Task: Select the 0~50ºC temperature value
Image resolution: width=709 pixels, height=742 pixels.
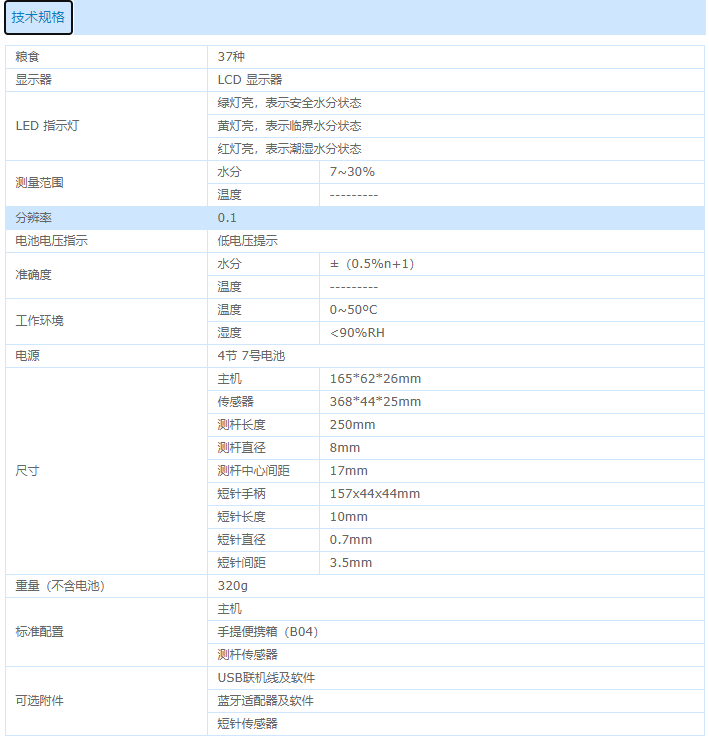Action: pyautogui.click(x=353, y=310)
